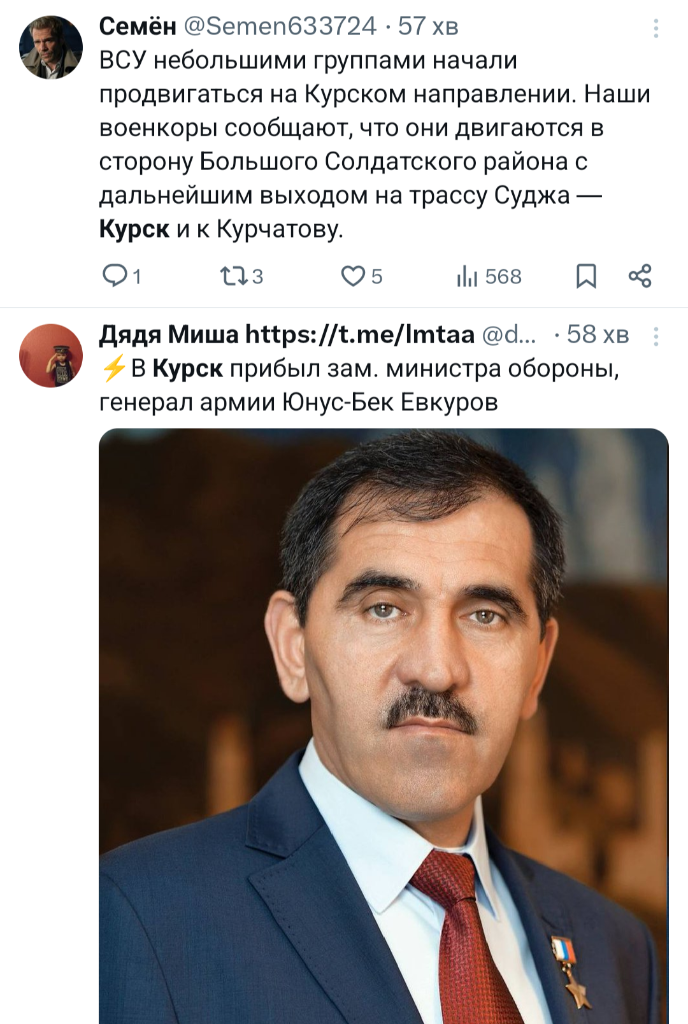688x1024 pixels.
Task: Open the @Semen633724 handle
Action: pyautogui.click(x=281, y=26)
